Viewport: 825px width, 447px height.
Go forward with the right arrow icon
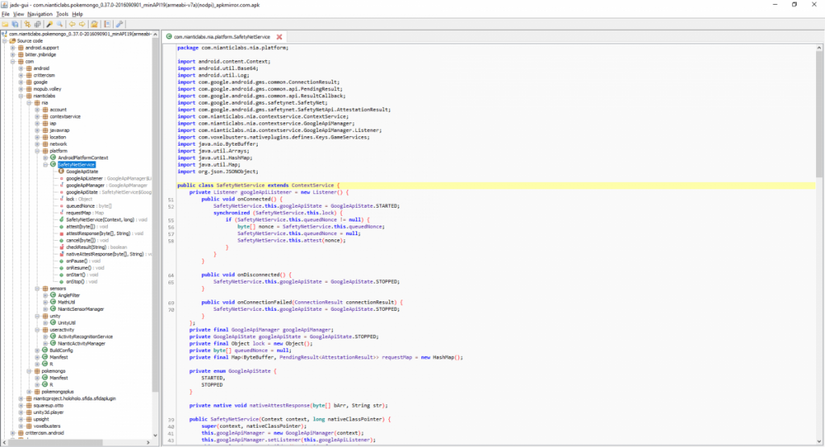click(82, 24)
